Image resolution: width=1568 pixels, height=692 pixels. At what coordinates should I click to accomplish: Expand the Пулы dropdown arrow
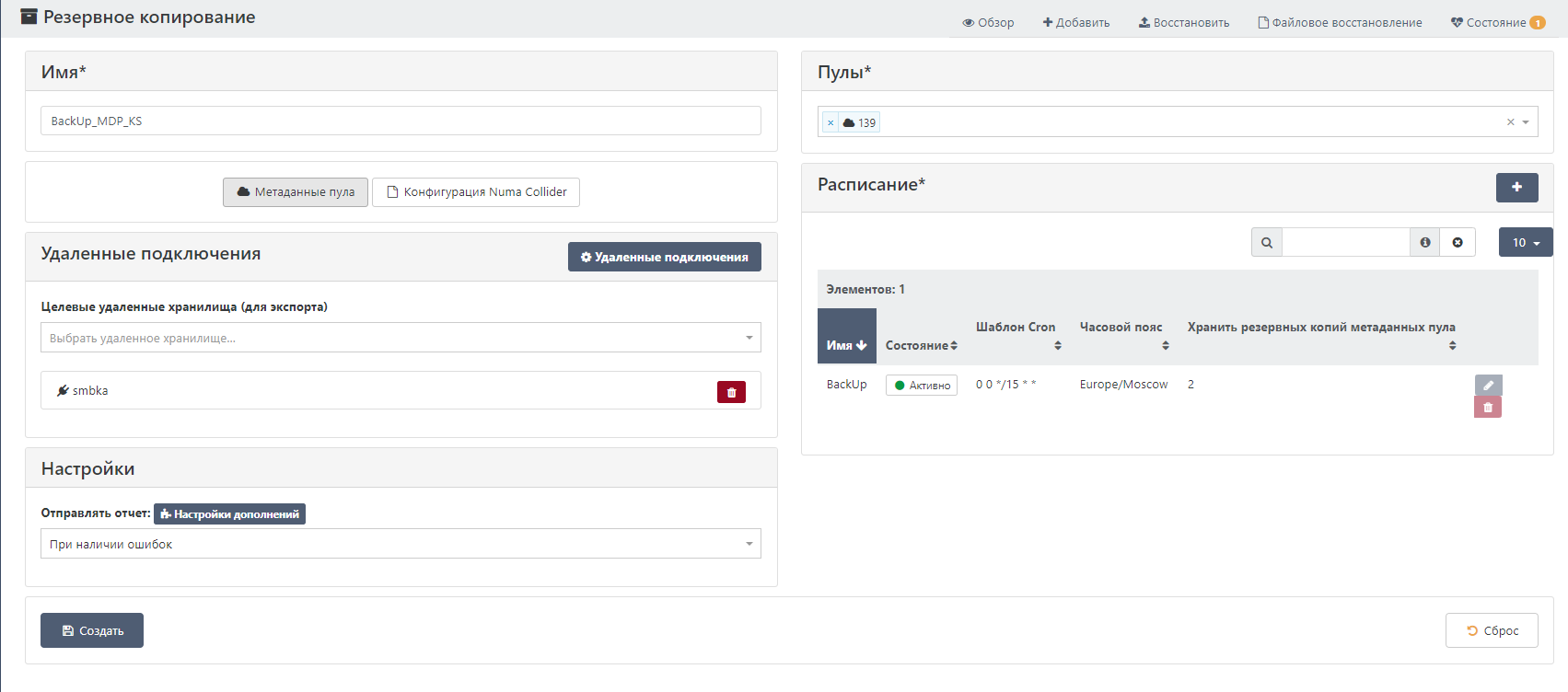click(x=1526, y=121)
